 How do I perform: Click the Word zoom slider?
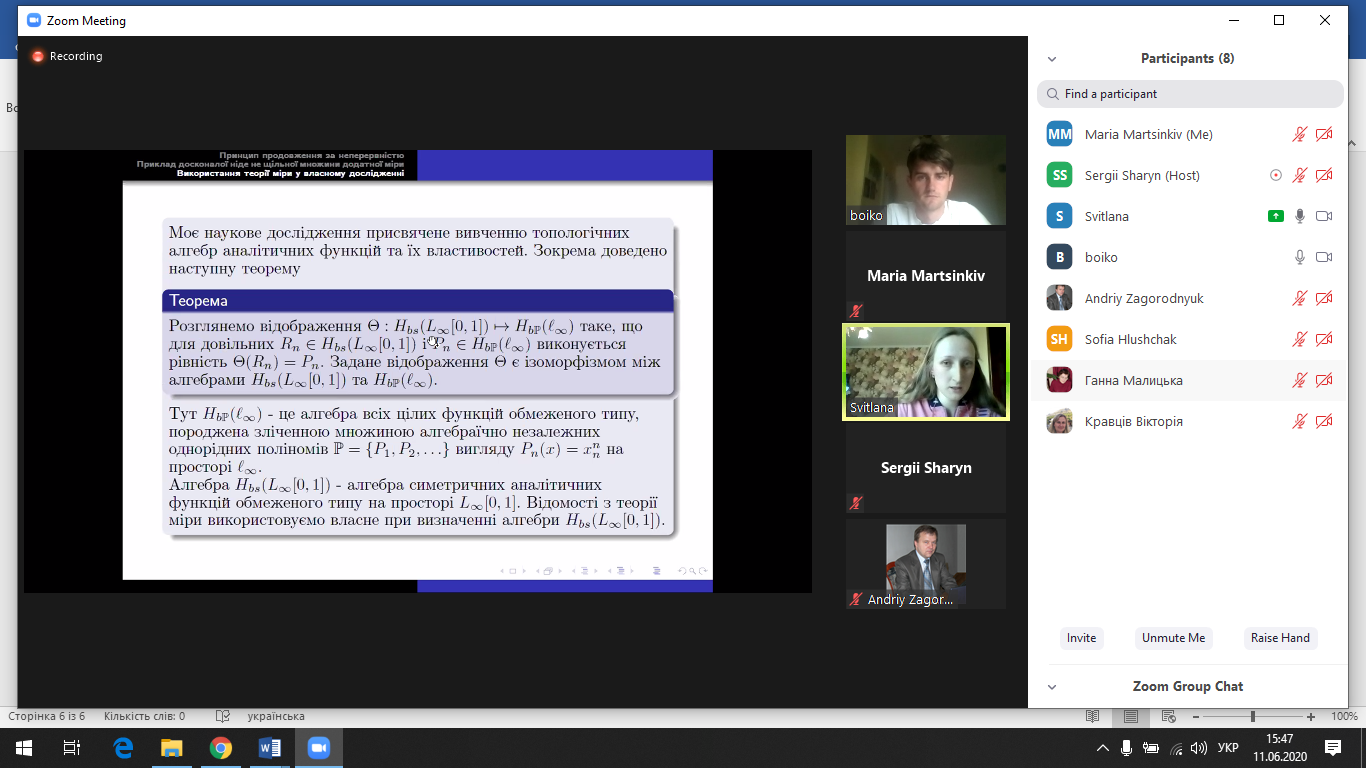pos(1254,716)
